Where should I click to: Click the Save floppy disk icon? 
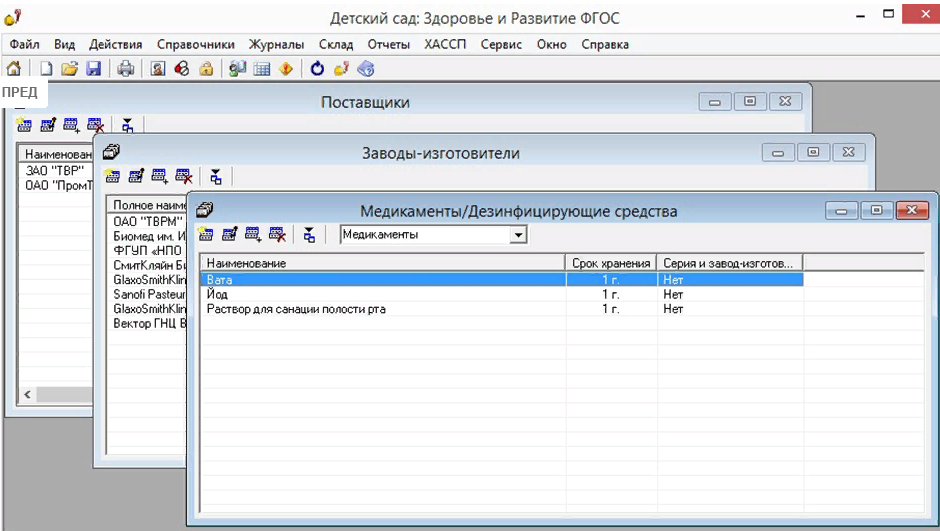point(93,69)
